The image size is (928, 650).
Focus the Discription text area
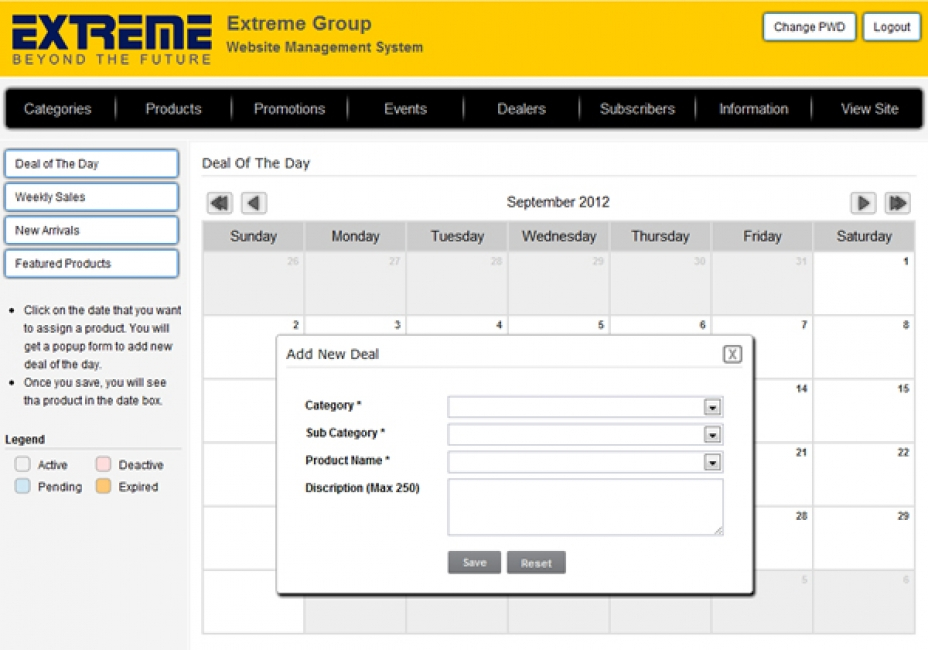click(585, 507)
